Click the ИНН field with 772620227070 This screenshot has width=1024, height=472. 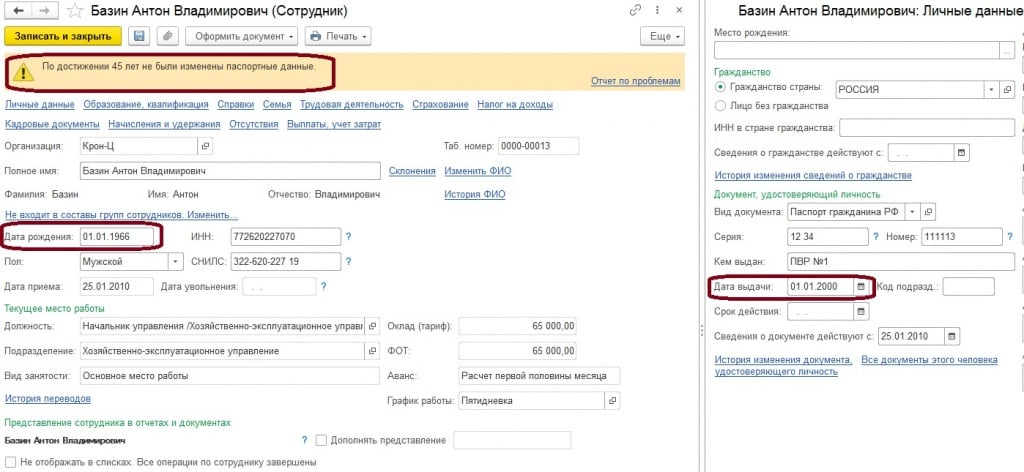(x=285, y=237)
